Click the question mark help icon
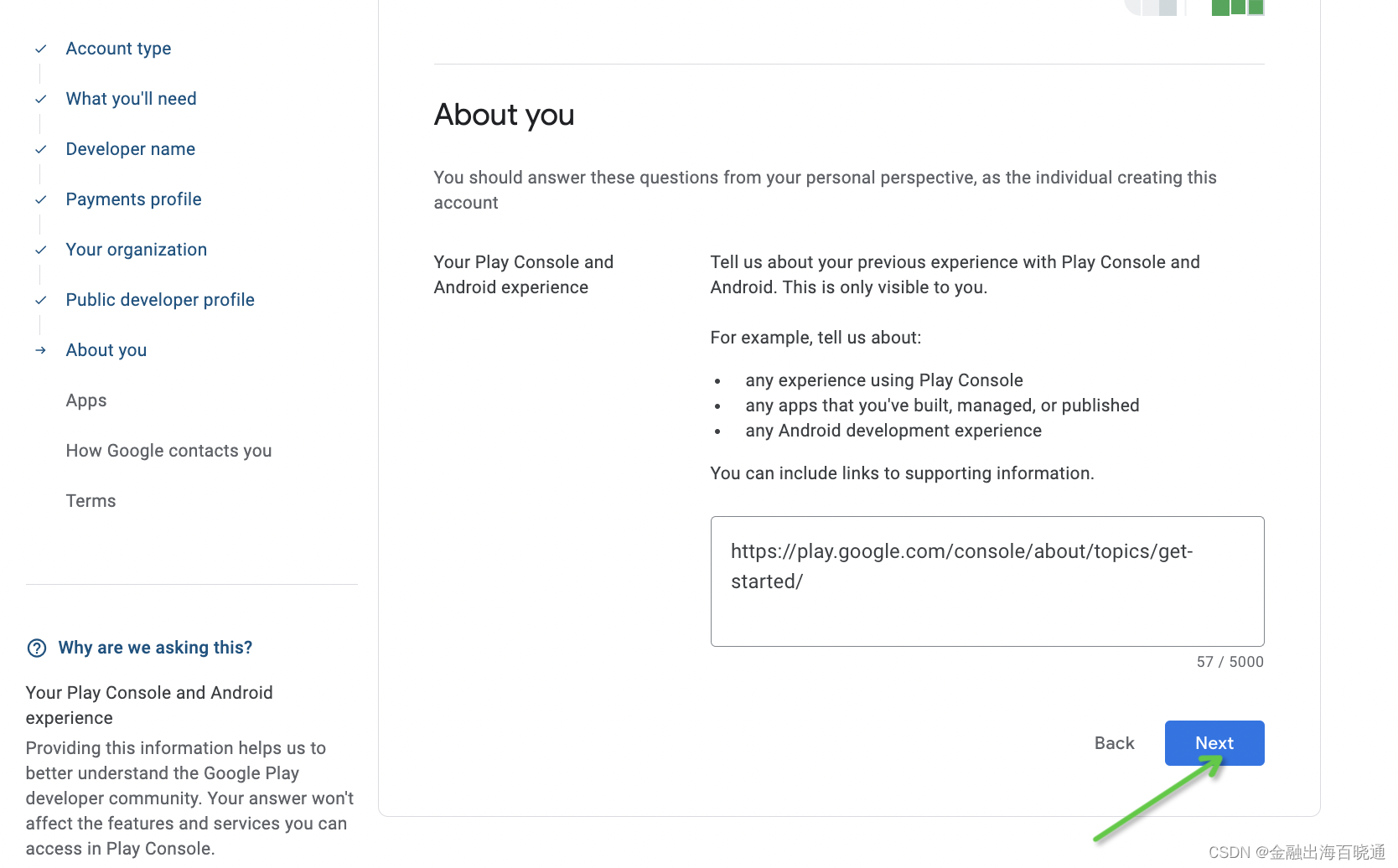1398x868 pixels. [37, 648]
